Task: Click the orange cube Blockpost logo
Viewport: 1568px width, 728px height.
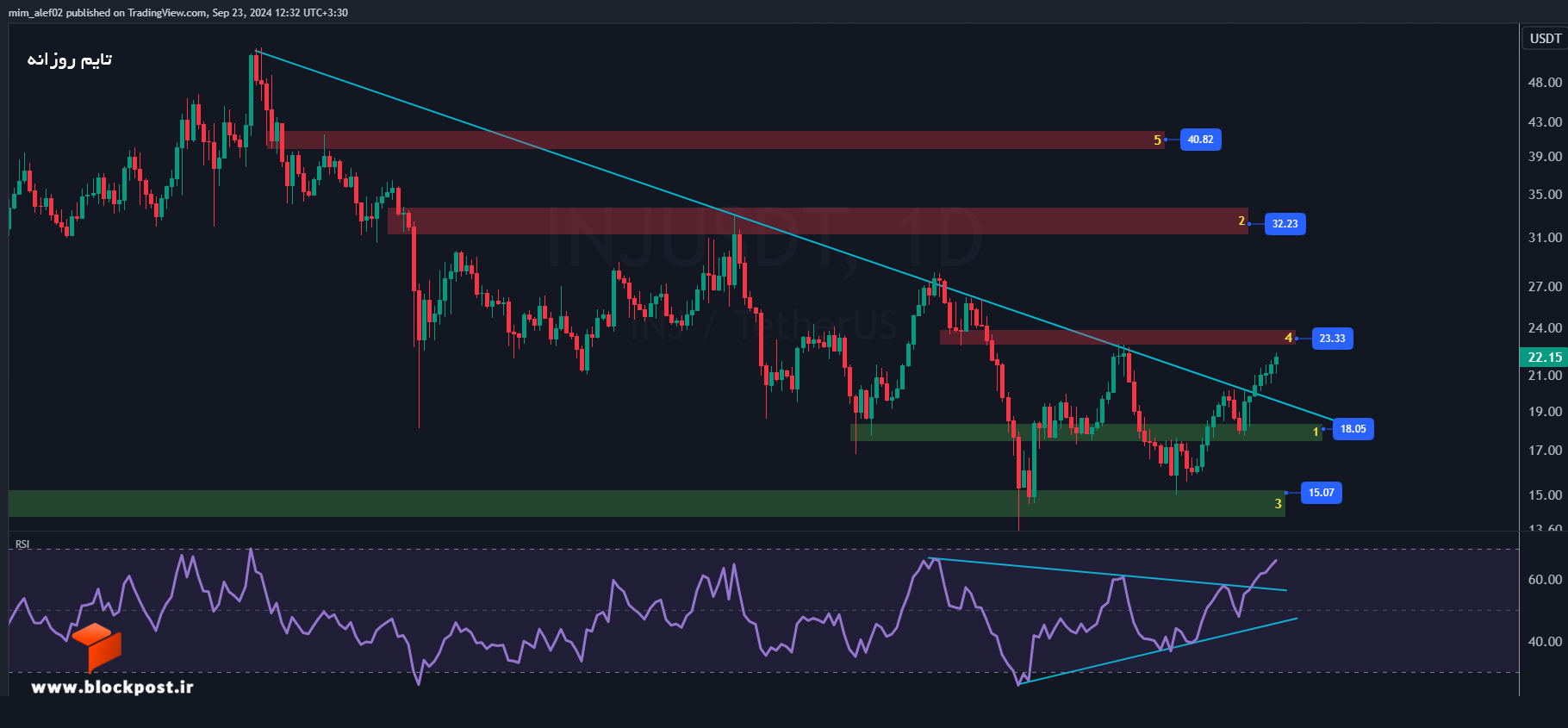Action: 96,646
